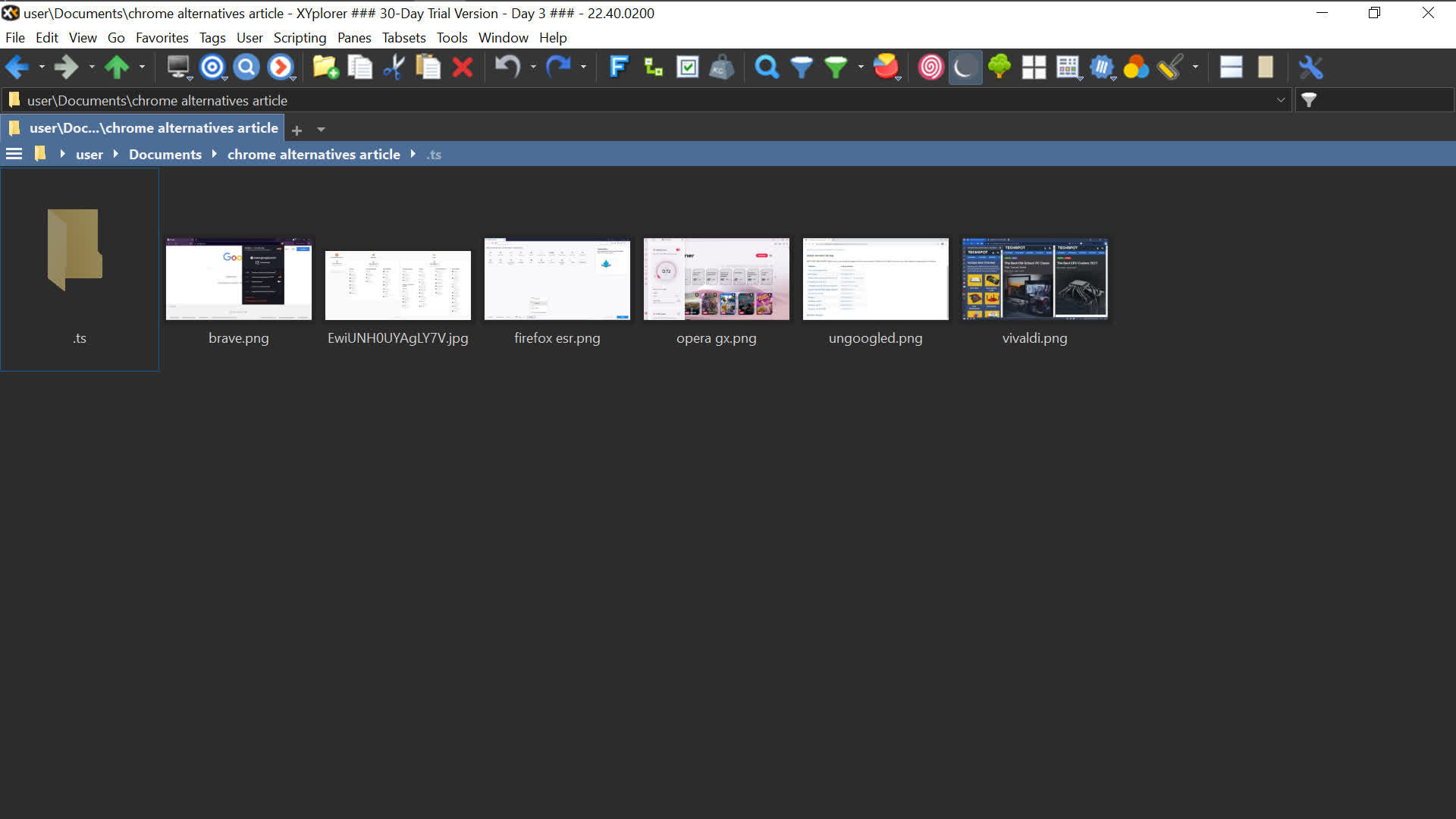1456x819 pixels.
Task: Toggle dual pane with the split panel icon
Action: click(x=1231, y=67)
